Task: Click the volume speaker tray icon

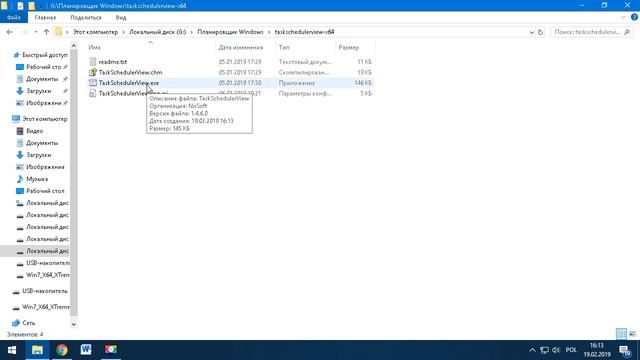Action: (556, 350)
